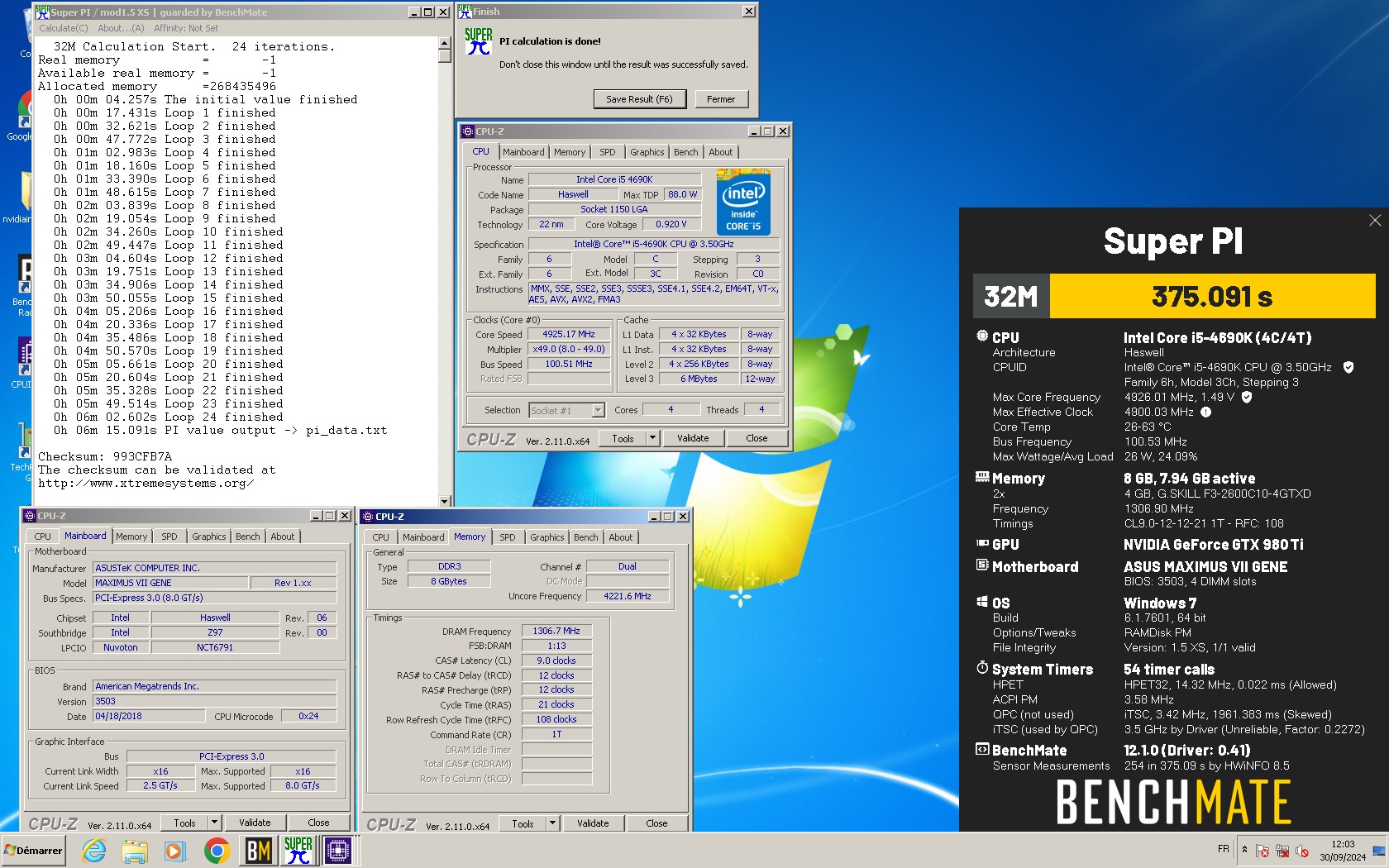Image resolution: width=1389 pixels, height=868 pixels.
Task: Open Tools dropdown arrow in Memory CPU-Z window
Action: point(552,823)
